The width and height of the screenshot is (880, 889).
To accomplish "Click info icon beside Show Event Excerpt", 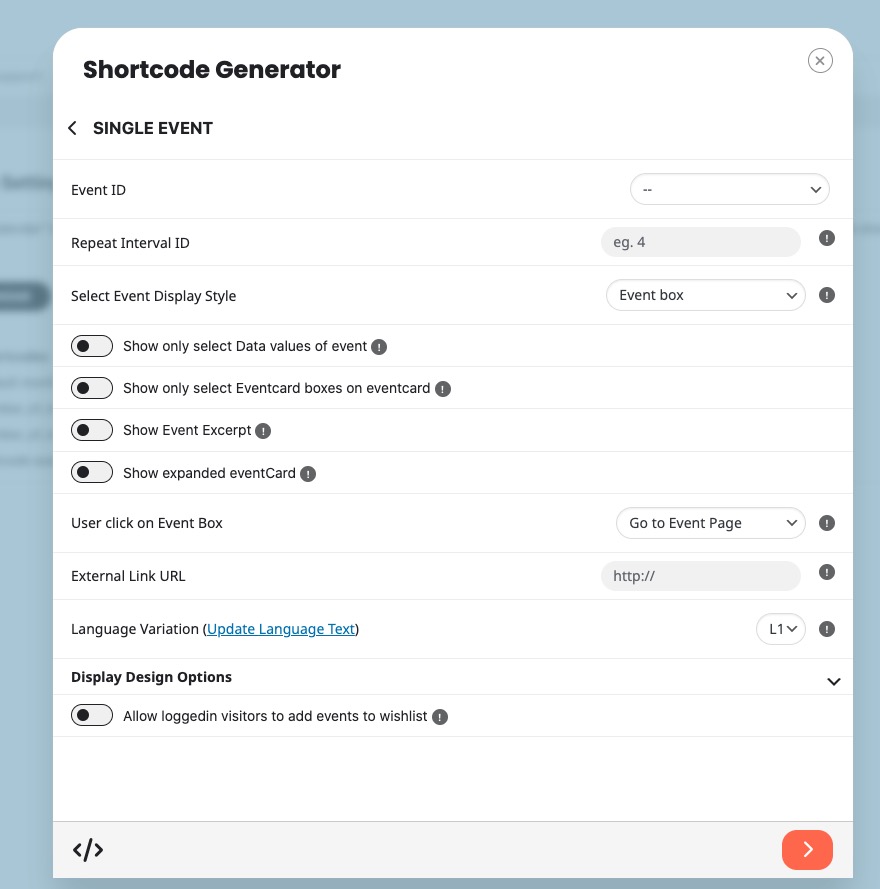I will [x=263, y=431].
